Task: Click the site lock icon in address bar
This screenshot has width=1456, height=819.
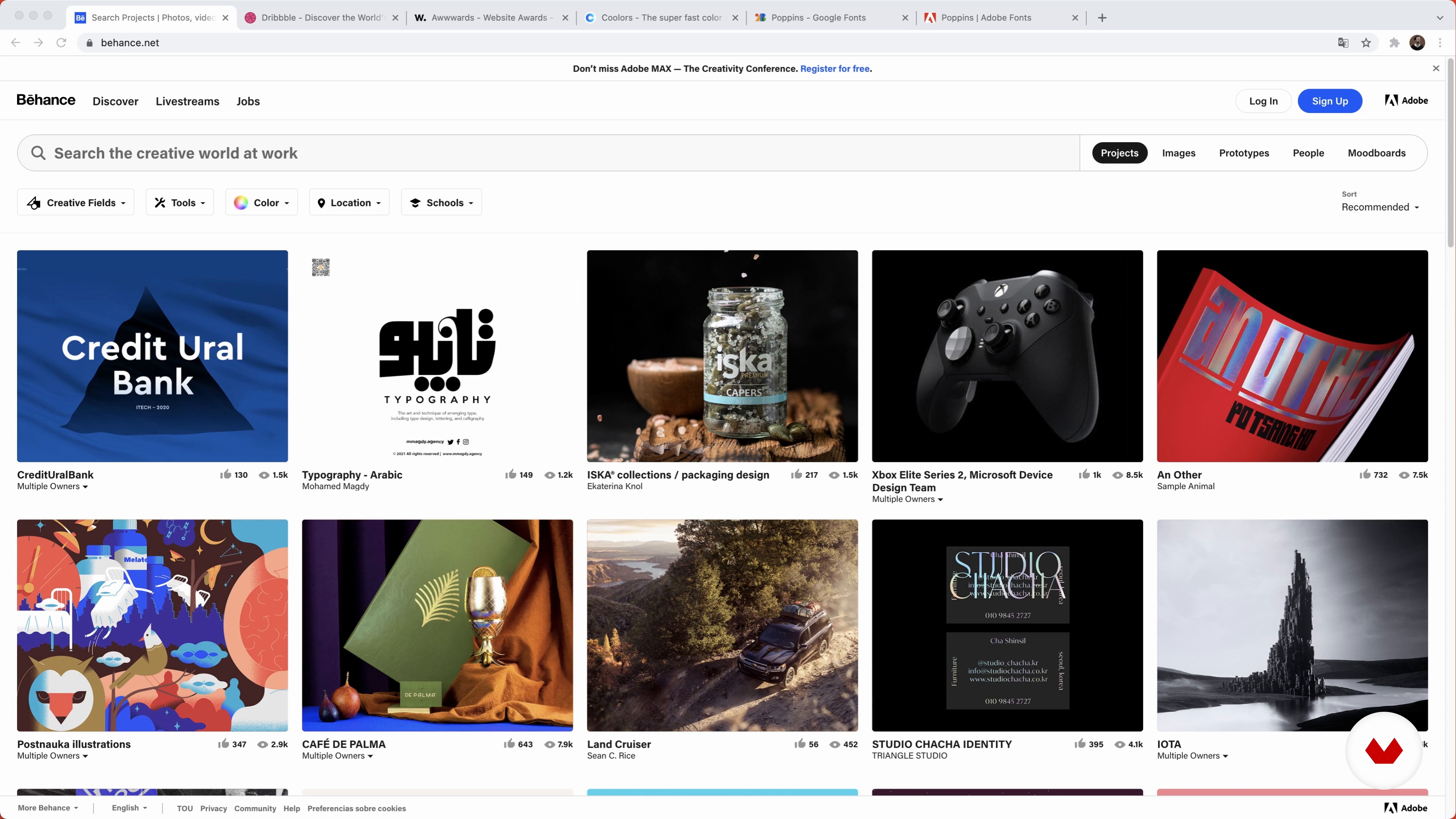Action: tap(89, 43)
